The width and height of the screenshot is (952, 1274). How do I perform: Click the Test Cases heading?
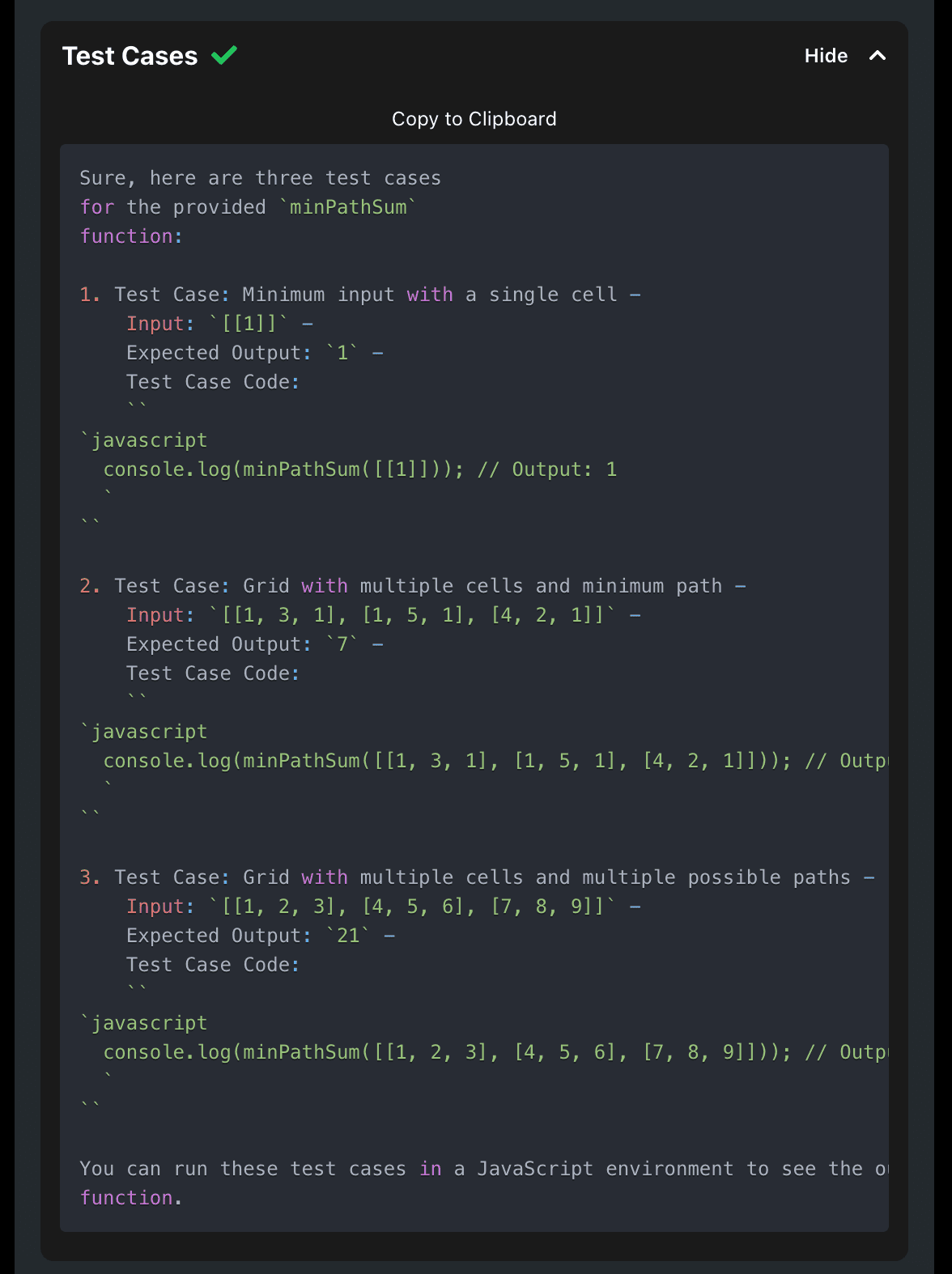click(x=130, y=56)
